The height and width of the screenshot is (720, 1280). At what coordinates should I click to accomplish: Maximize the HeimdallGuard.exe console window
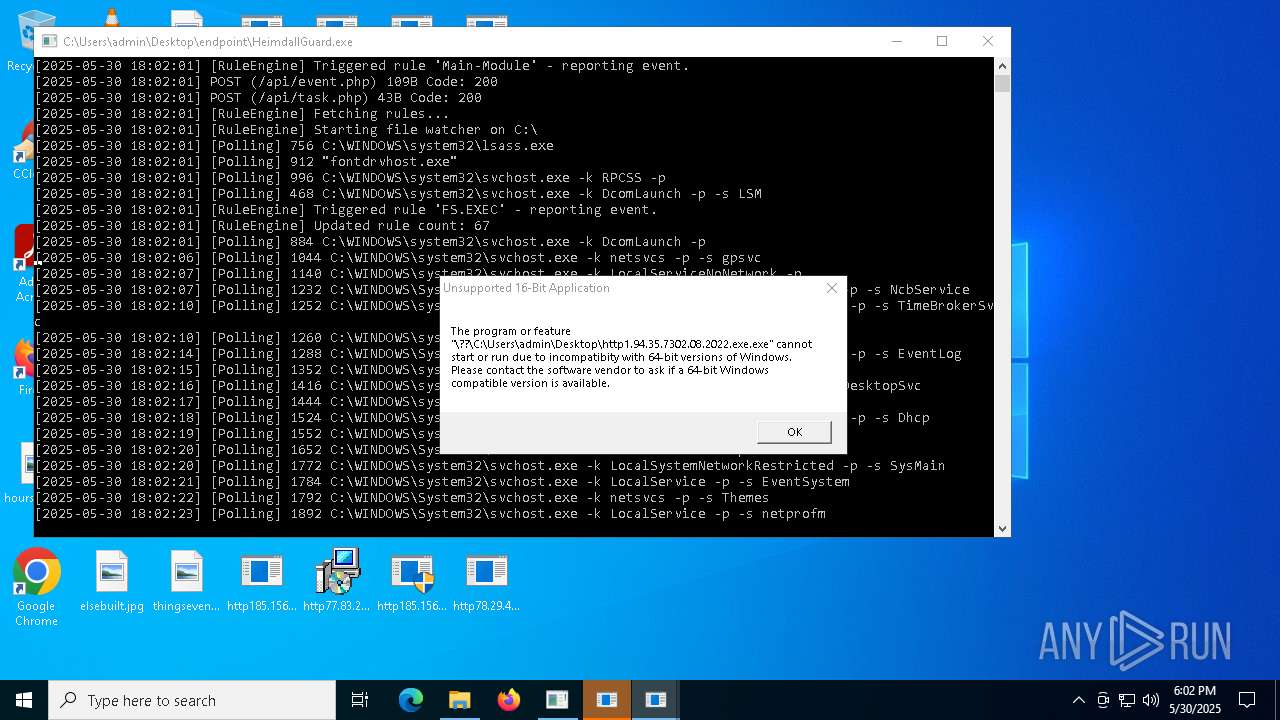(x=942, y=41)
